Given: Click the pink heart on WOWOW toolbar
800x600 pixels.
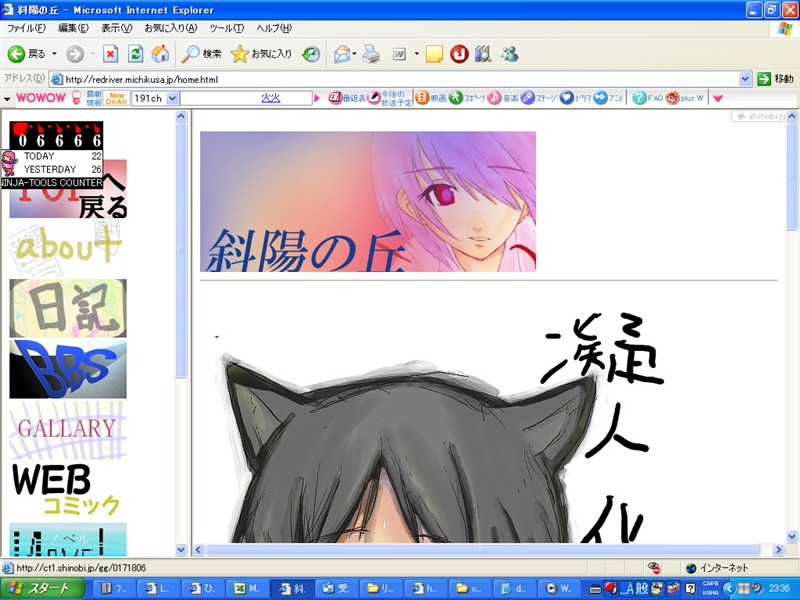Looking at the screenshot, I should pyautogui.click(x=718, y=98).
